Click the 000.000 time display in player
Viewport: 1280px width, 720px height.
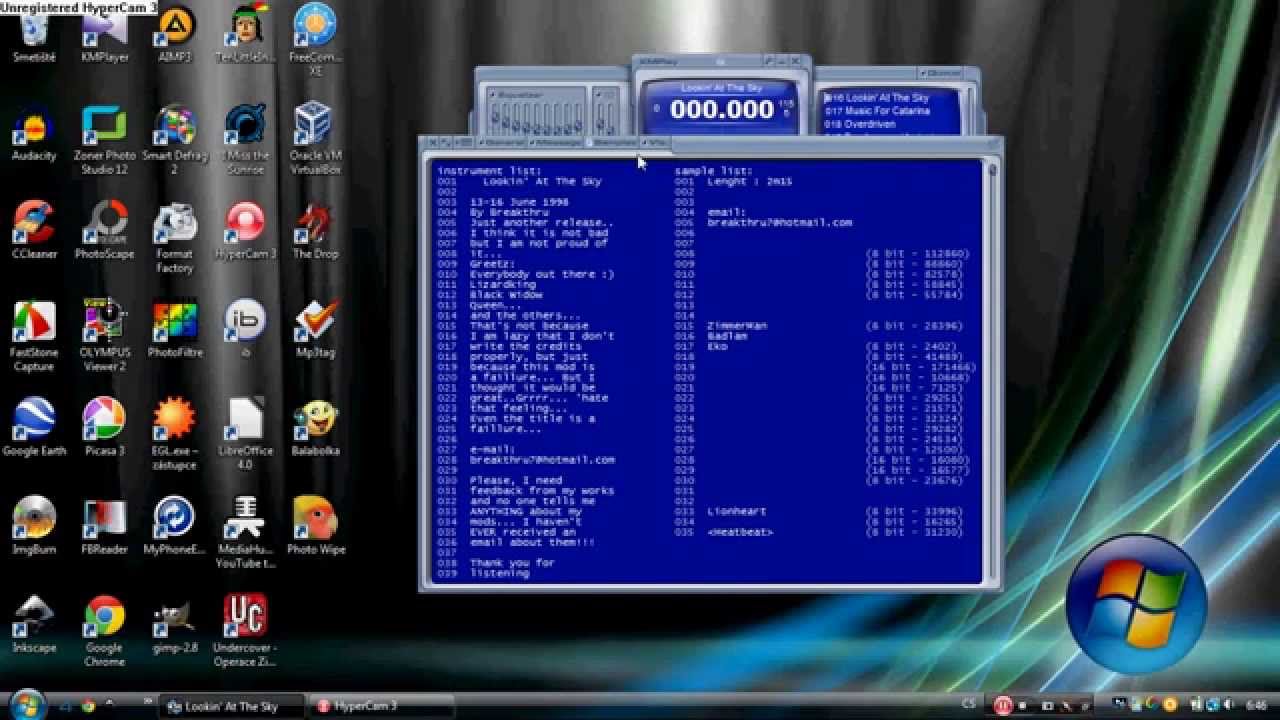click(x=722, y=110)
